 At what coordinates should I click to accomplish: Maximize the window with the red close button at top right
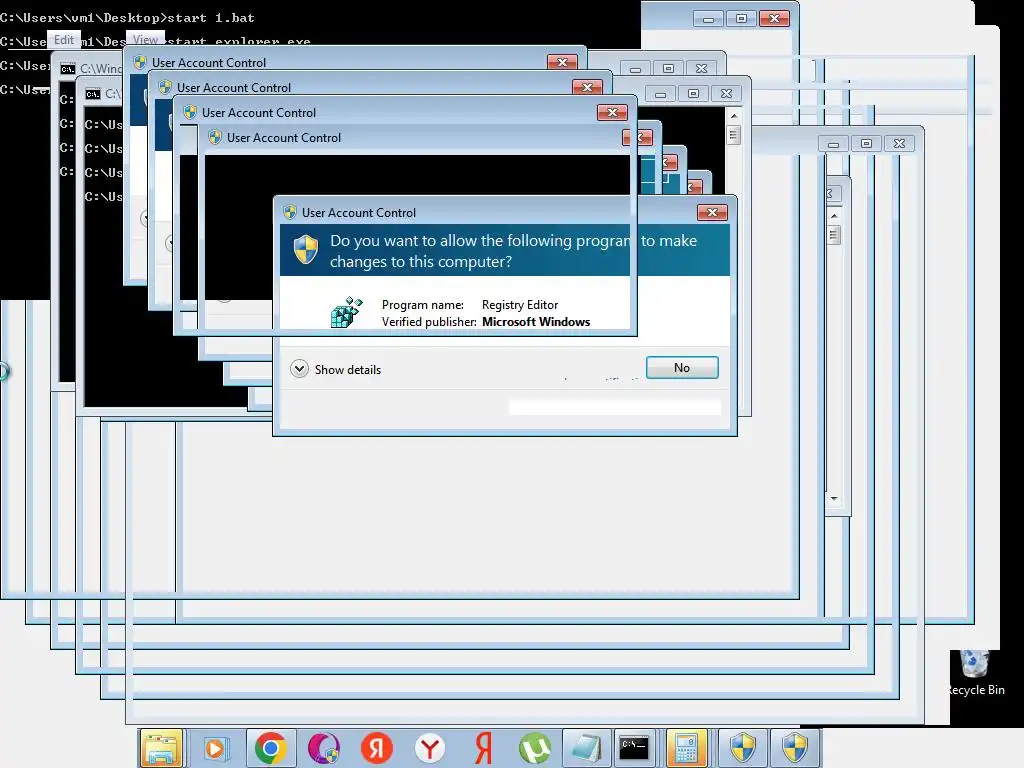(741, 19)
